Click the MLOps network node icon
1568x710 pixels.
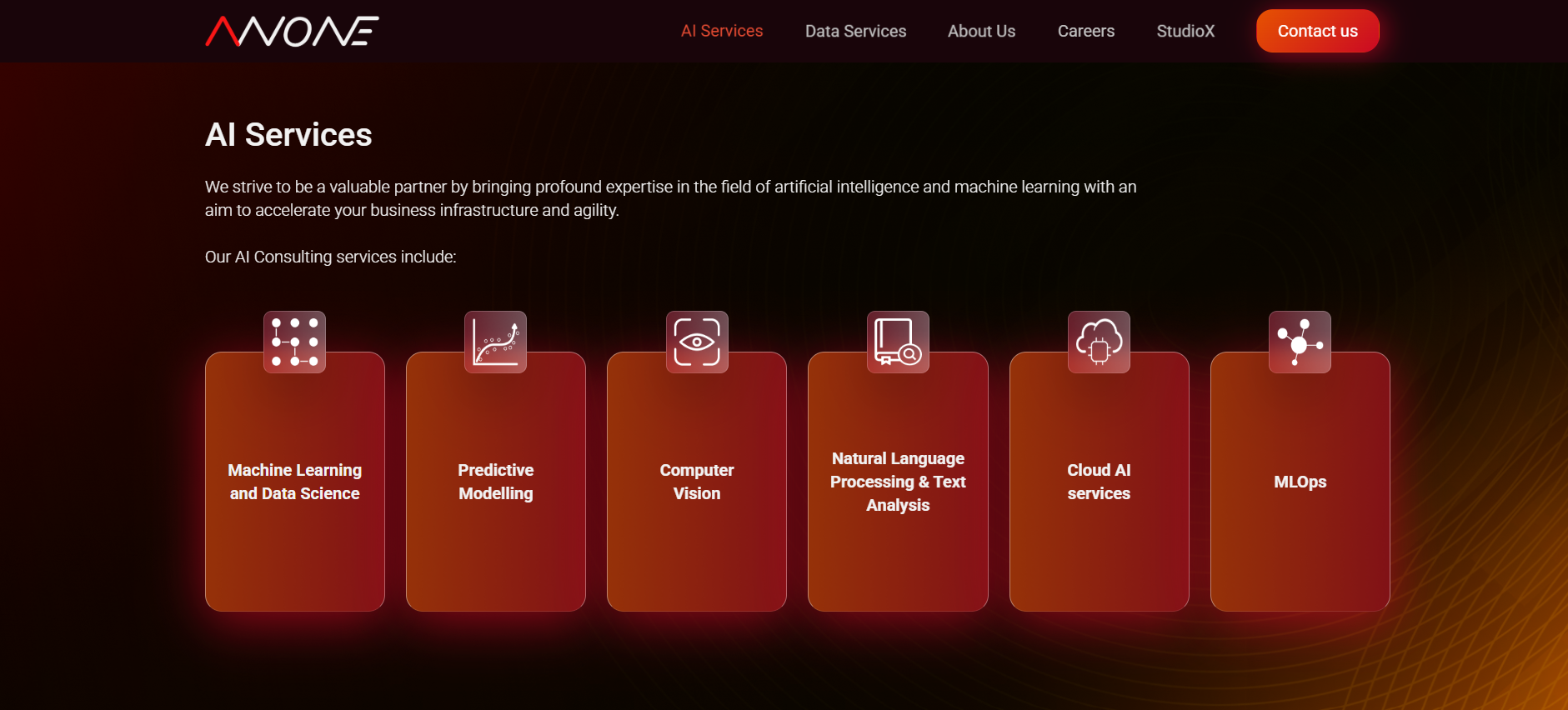click(1300, 342)
